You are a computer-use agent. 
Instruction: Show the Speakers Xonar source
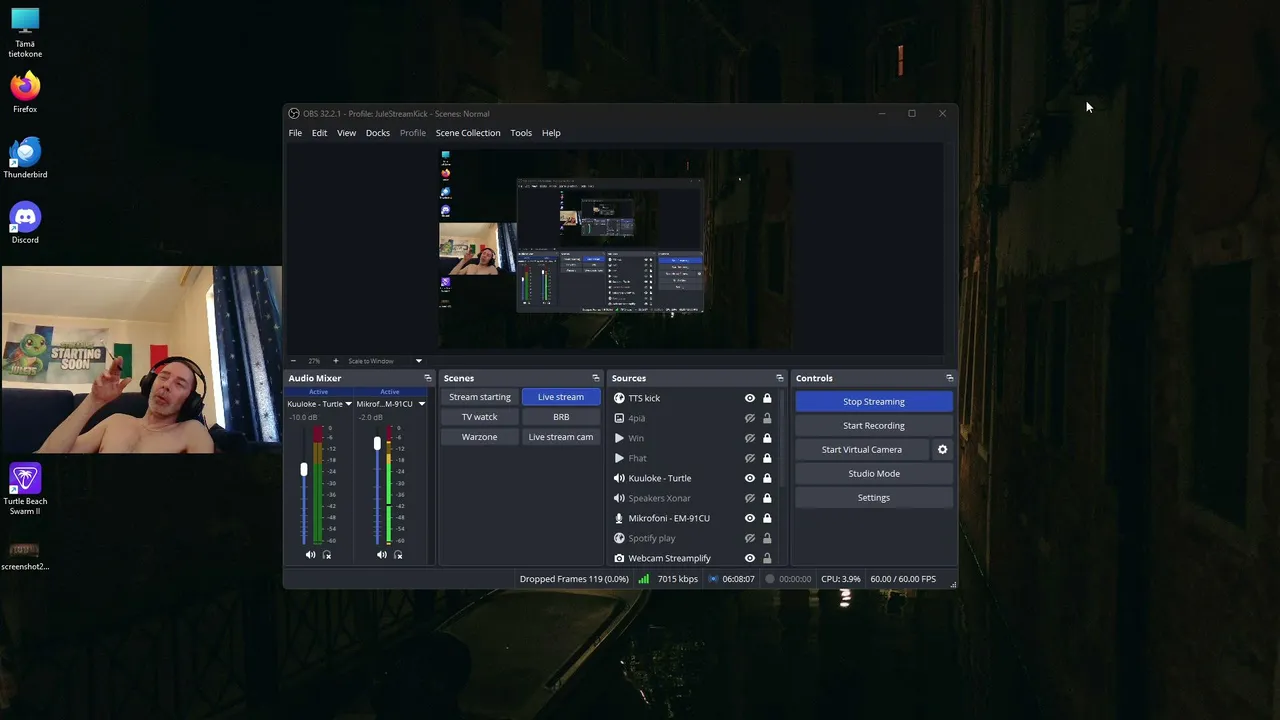[x=749, y=498]
